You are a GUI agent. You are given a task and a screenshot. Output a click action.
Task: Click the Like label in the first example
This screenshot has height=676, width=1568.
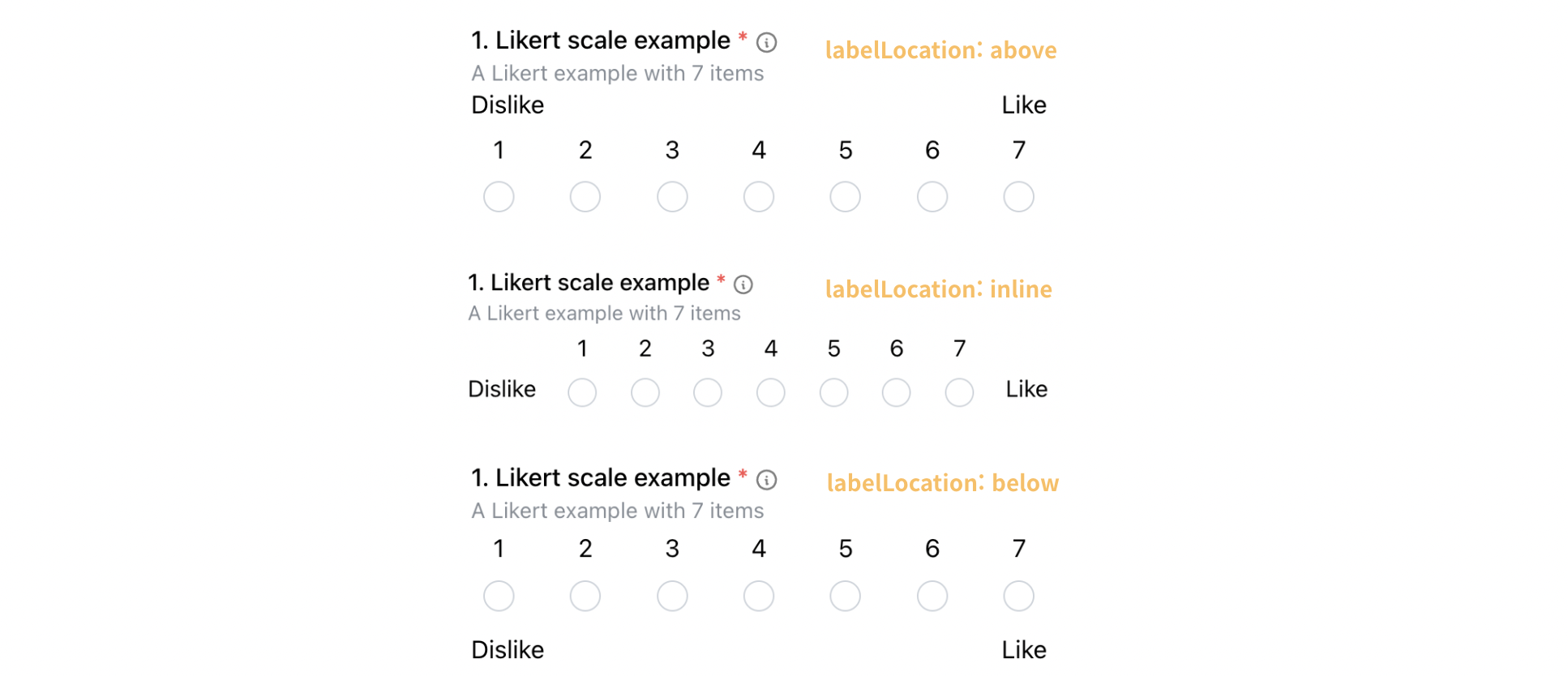pos(1023,105)
